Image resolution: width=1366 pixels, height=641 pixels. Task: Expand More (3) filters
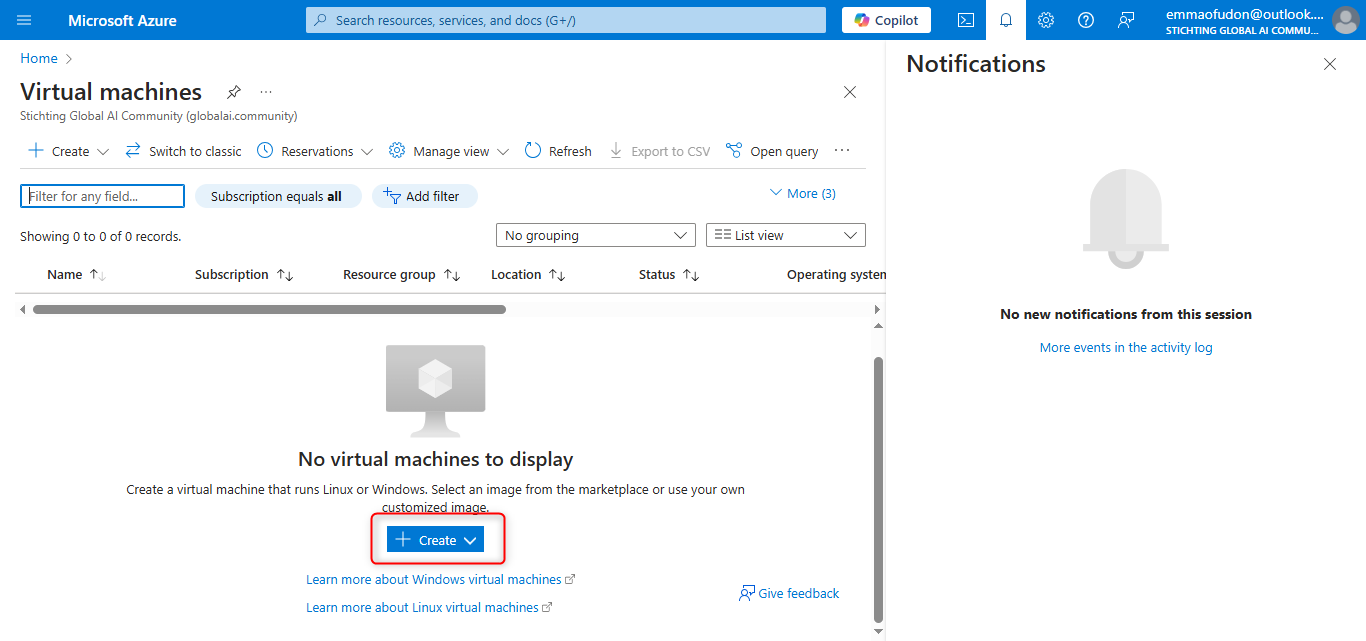(x=802, y=193)
